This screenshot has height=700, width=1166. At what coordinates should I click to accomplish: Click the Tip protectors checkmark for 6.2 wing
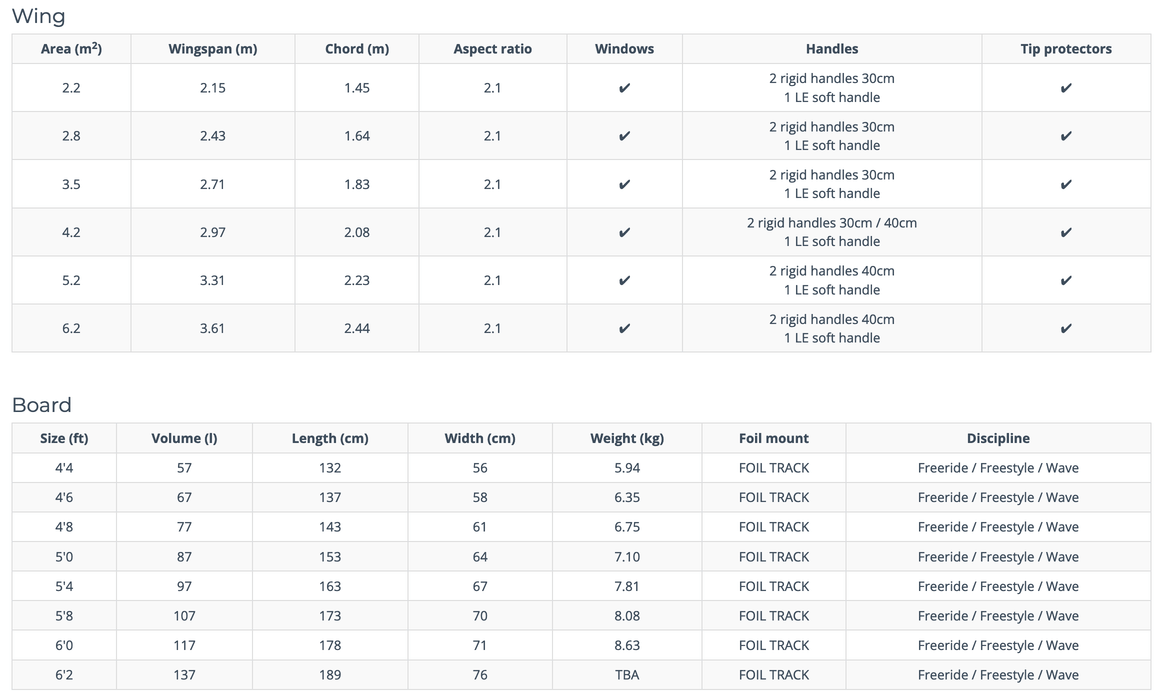1066,328
